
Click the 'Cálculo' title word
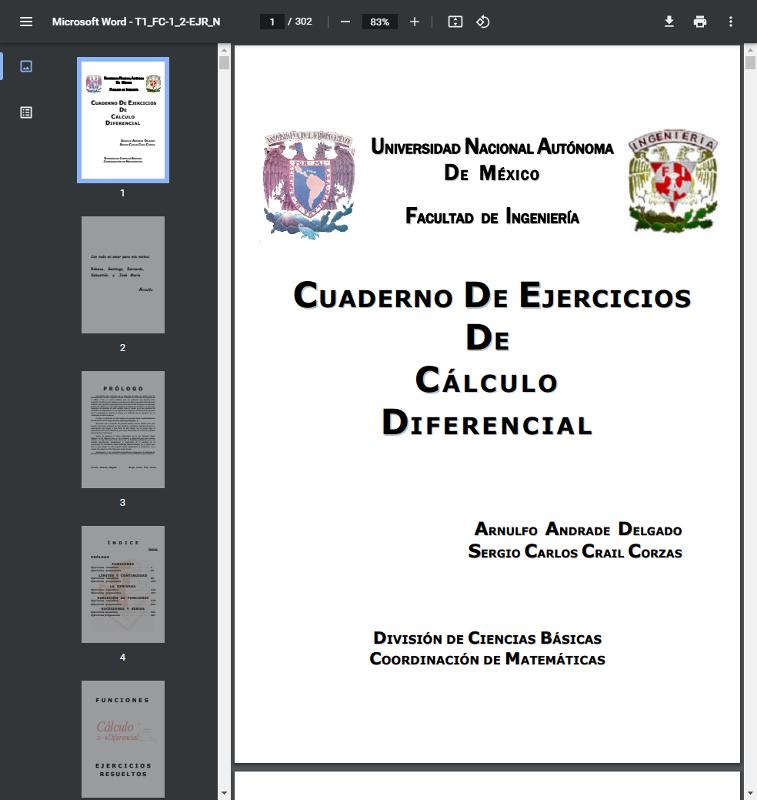(x=487, y=381)
